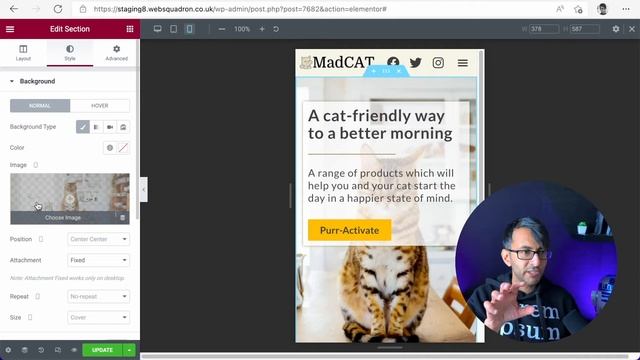Toggle responsive device for Position control
Viewport: 640px width, 360px height.
41,239
